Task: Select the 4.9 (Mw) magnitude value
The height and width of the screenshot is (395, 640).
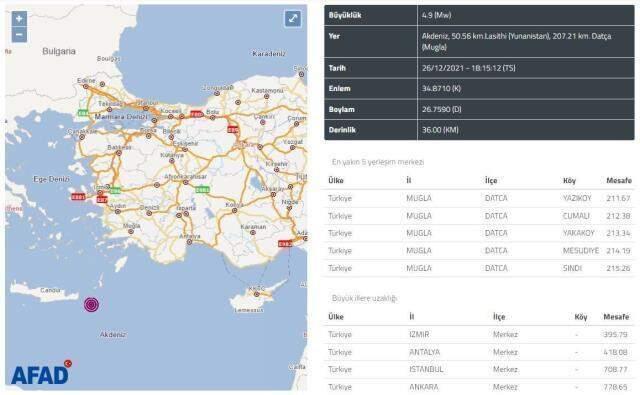Action: (x=436, y=15)
